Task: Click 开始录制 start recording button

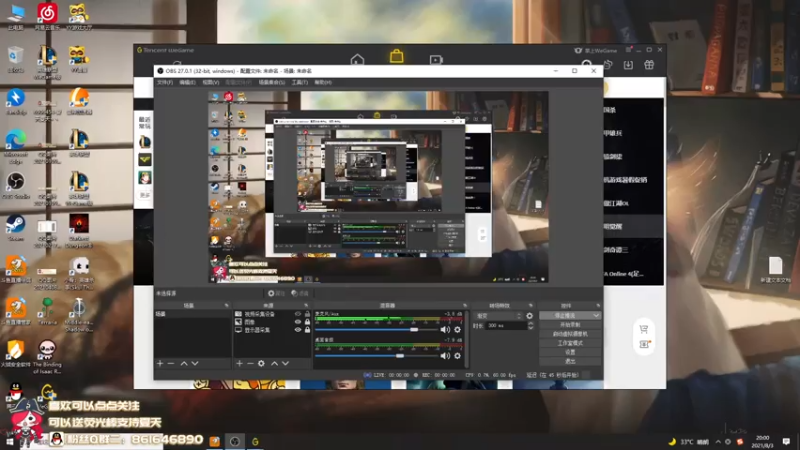Action: coord(570,324)
